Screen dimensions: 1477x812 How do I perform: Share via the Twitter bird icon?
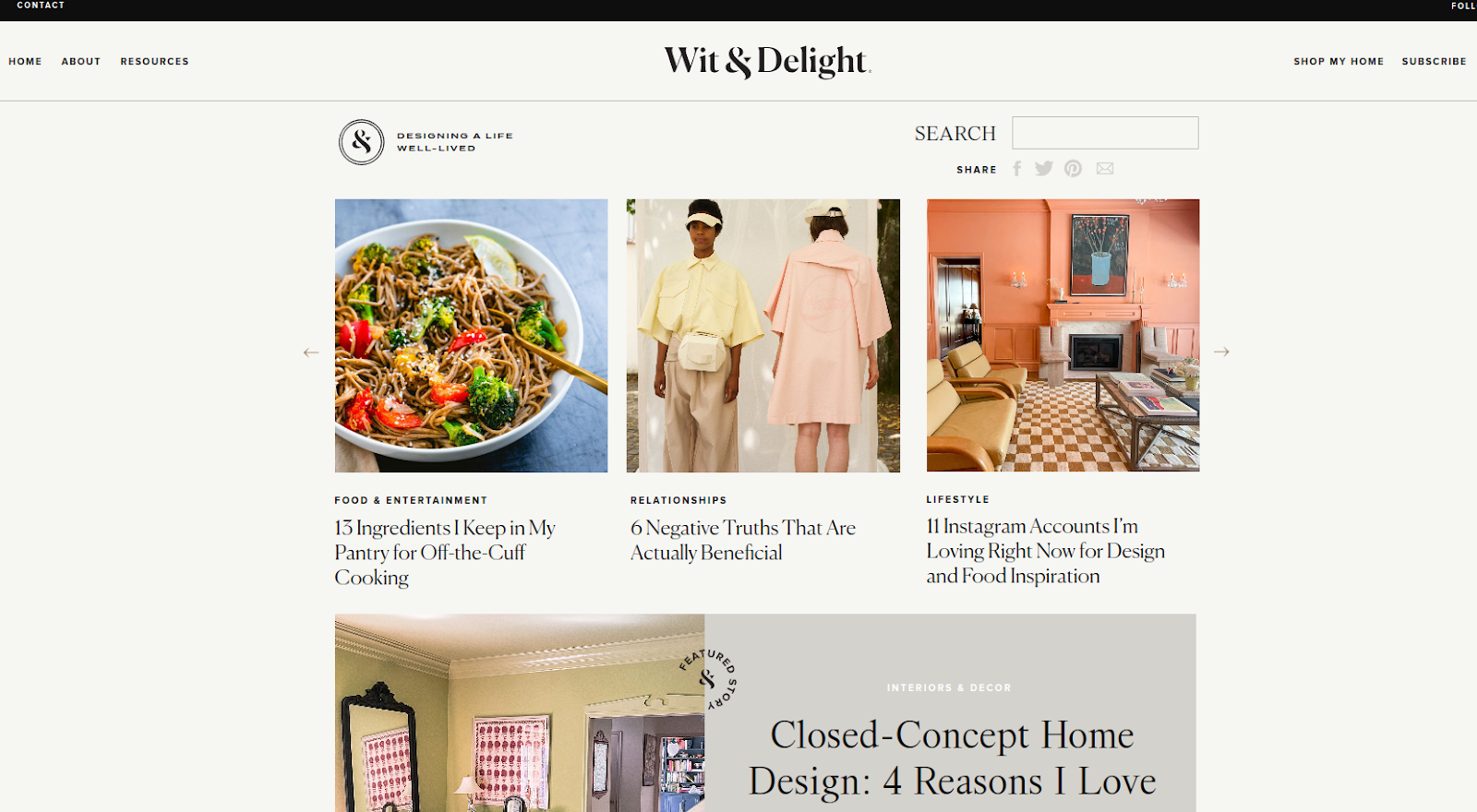click(1044, 168)
